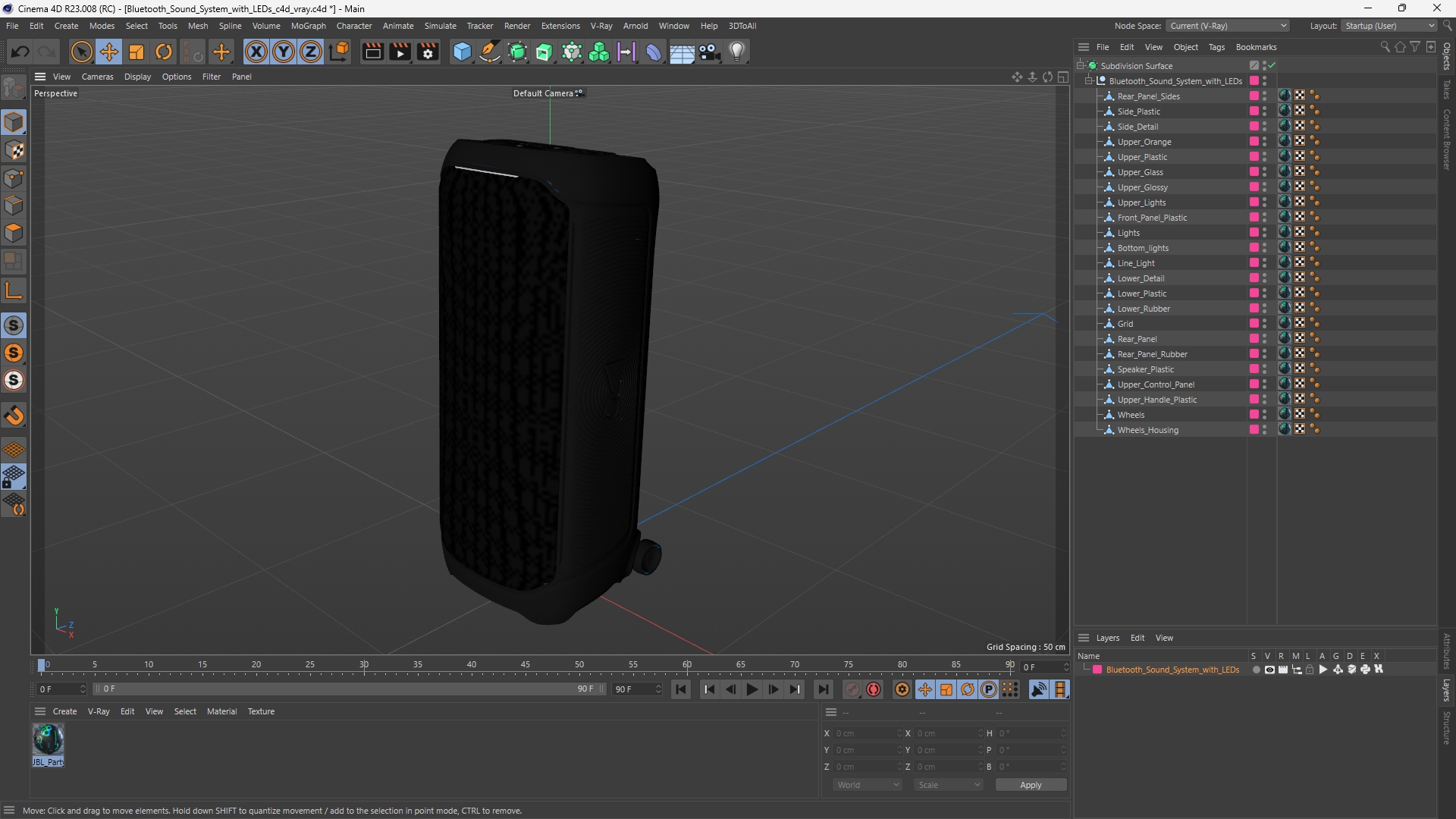Go to end of animation
The width and height of the screenshot is (1456, 819).
point(823,689)
